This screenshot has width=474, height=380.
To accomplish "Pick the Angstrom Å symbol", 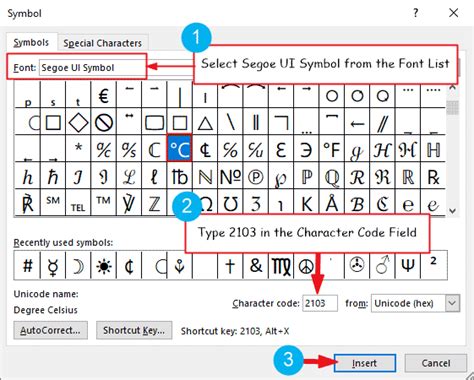I will tap(331, 202).
